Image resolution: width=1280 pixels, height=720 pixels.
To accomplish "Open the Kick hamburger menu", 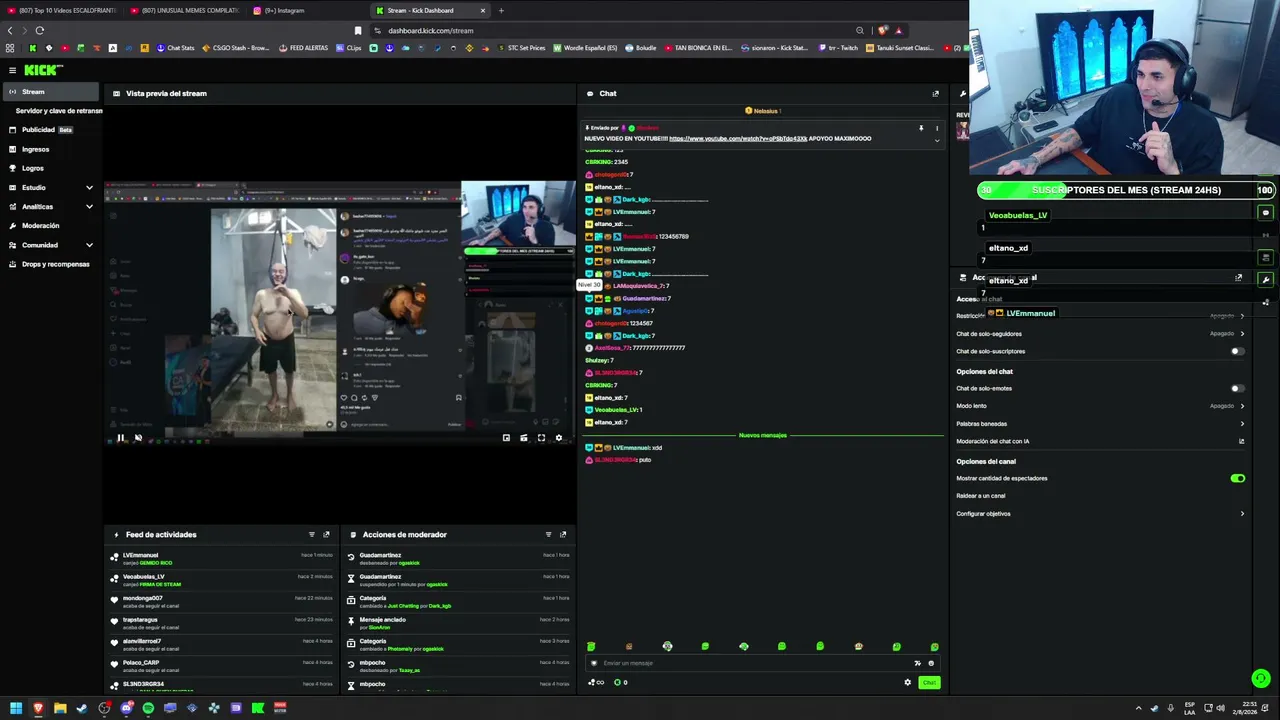I will coord(12,70).
